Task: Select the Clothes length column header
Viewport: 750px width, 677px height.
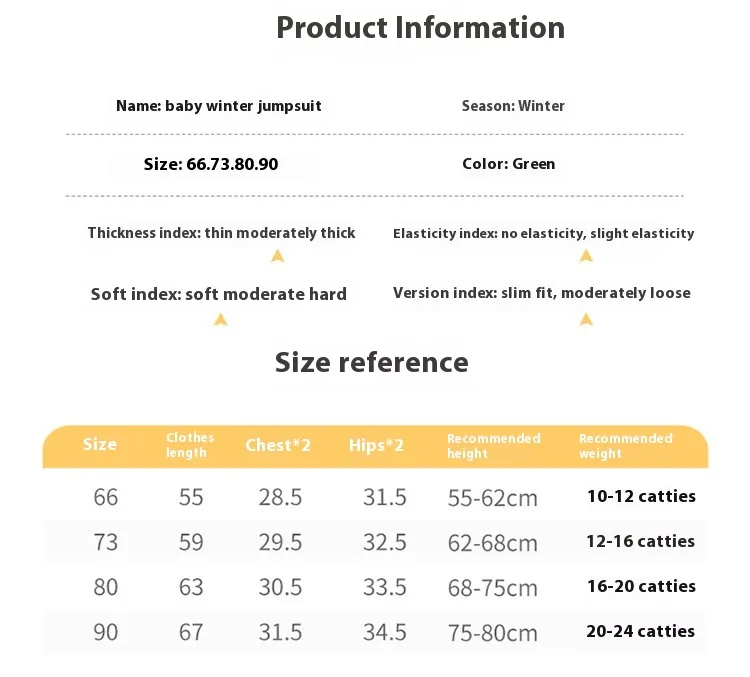Action: [190, 445]
